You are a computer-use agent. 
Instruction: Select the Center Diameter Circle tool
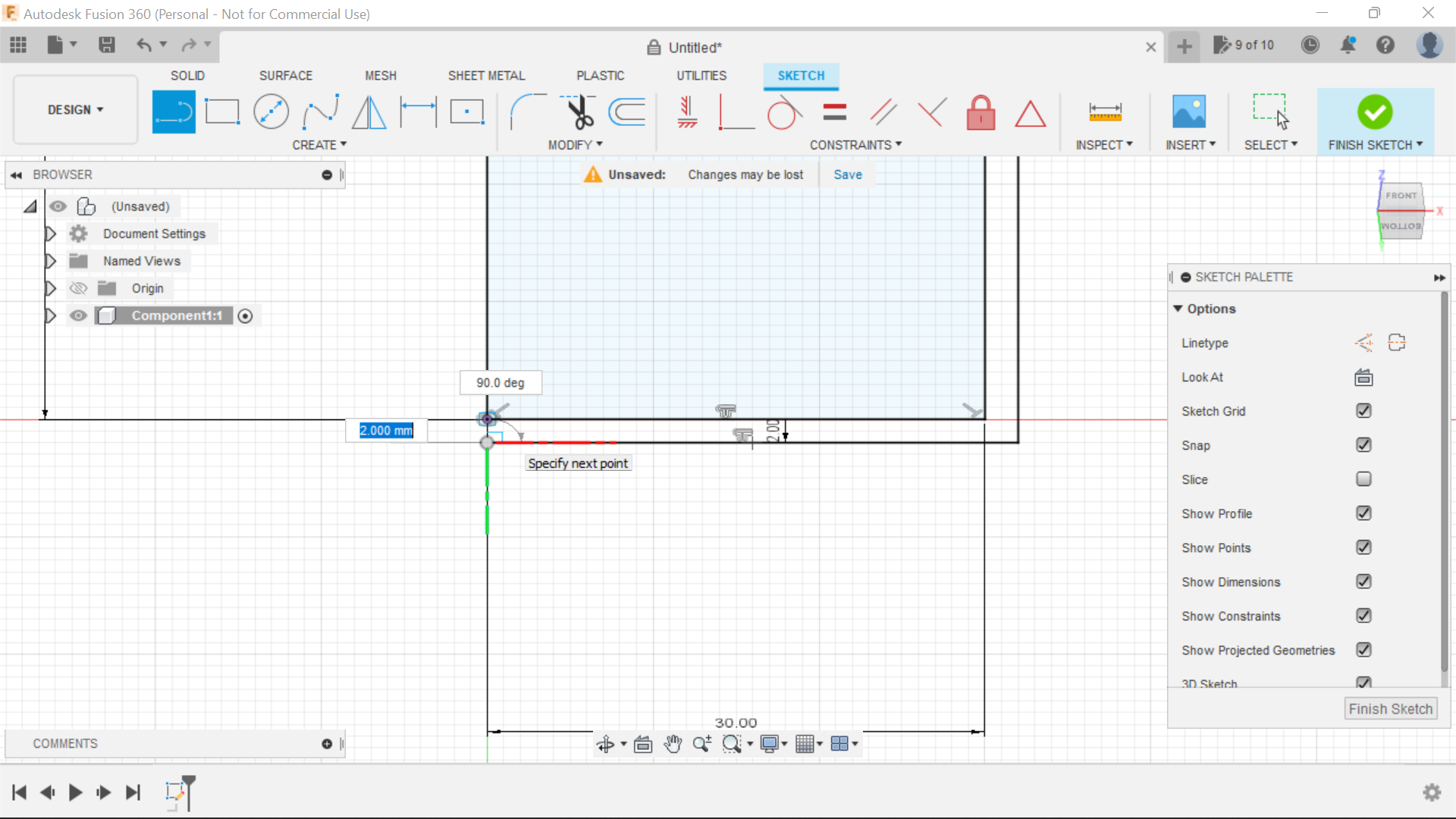(271, 111)
